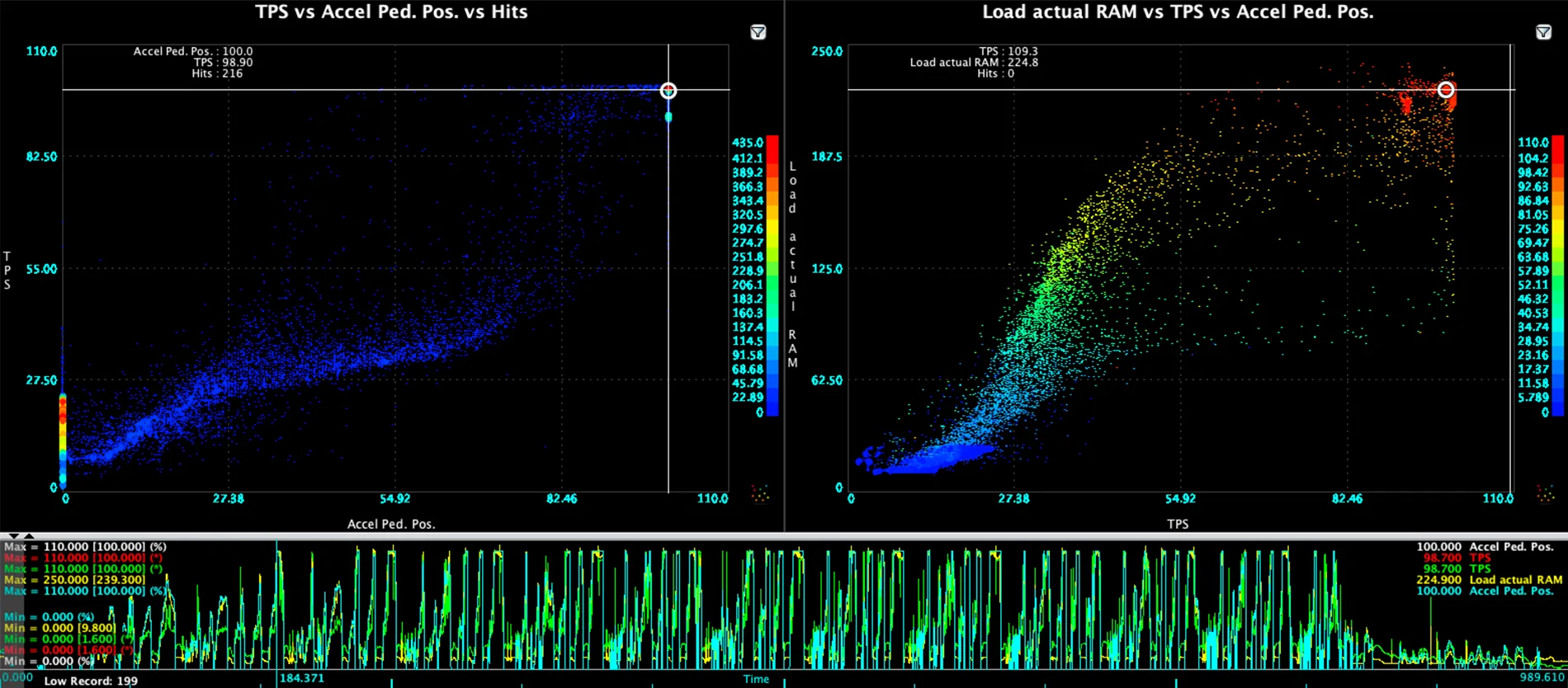Click the right plot's Accel Ped. Pos. color scale bar
1568x688 pixels.
[1558, 276]
